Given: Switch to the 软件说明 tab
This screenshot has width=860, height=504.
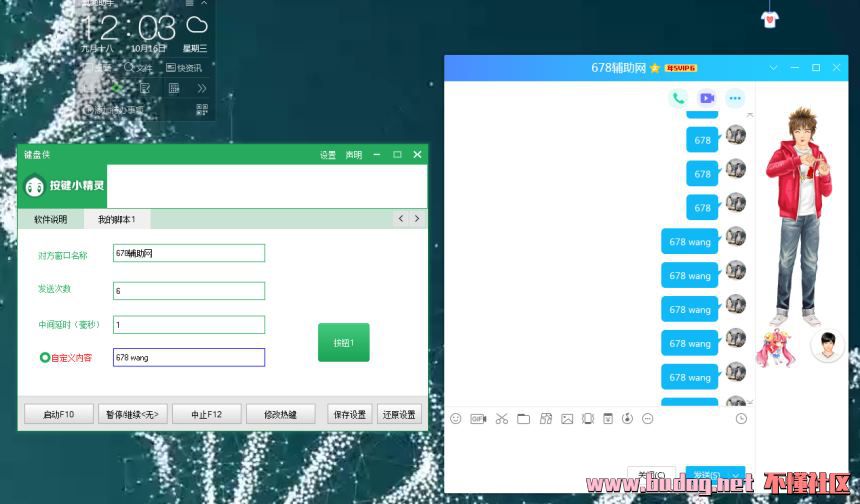Looking at the screenshot, I should pos(51,219).
